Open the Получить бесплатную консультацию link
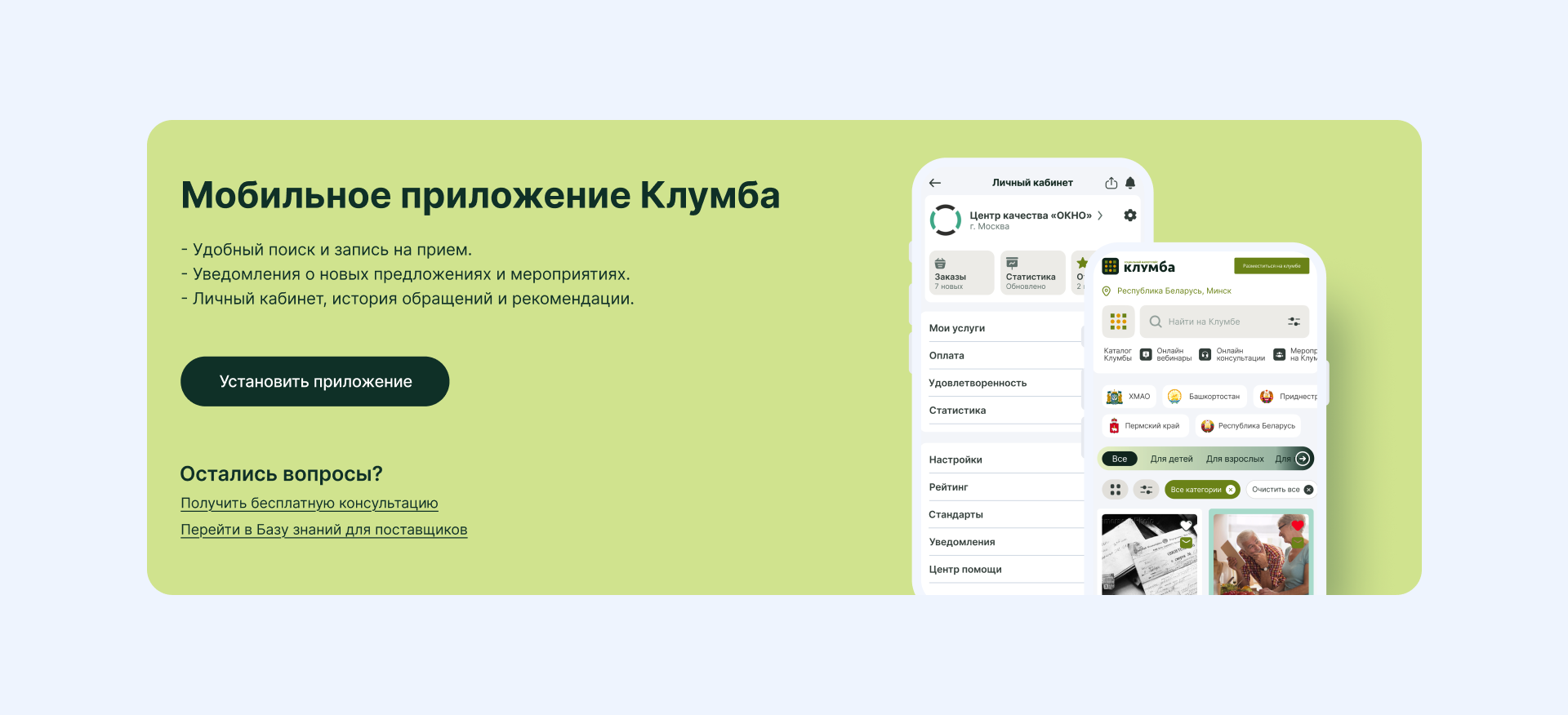Screen dimensions: 1568x715 (x=310, y=504)
